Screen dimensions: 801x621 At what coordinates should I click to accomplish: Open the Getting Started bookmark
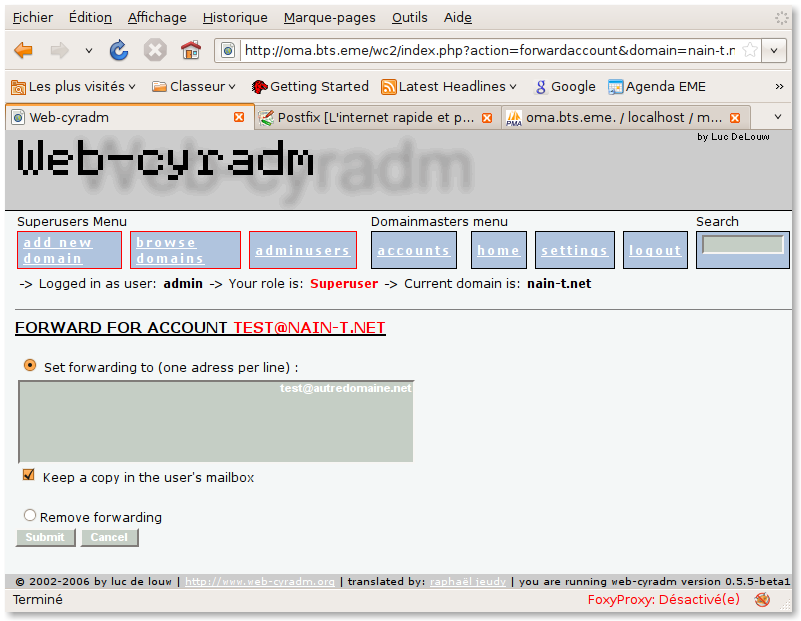[x=310, y=87]
